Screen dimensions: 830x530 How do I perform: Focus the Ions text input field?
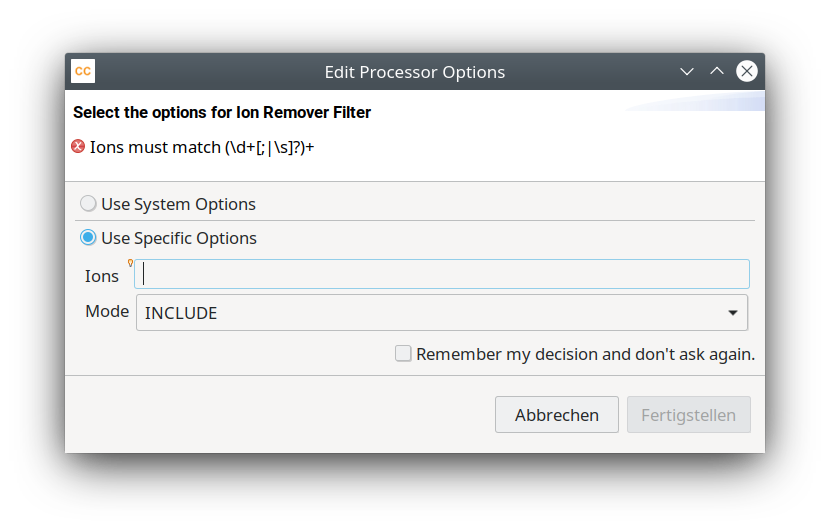[442, 274]
